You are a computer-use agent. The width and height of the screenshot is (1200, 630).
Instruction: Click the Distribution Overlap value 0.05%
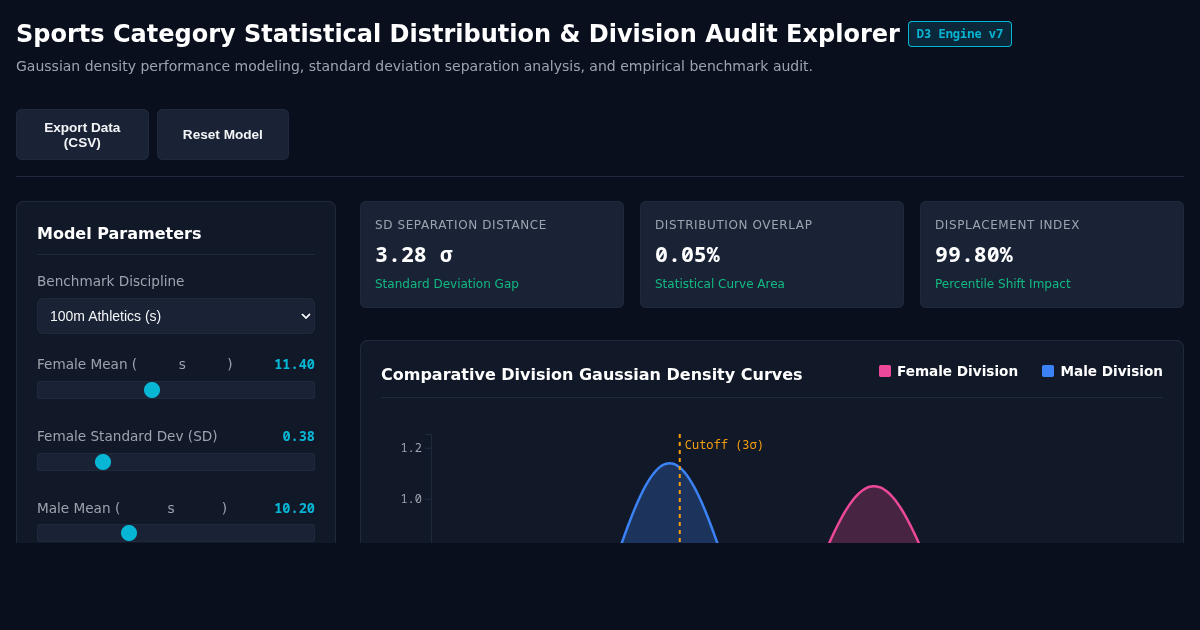pos(687,255)
